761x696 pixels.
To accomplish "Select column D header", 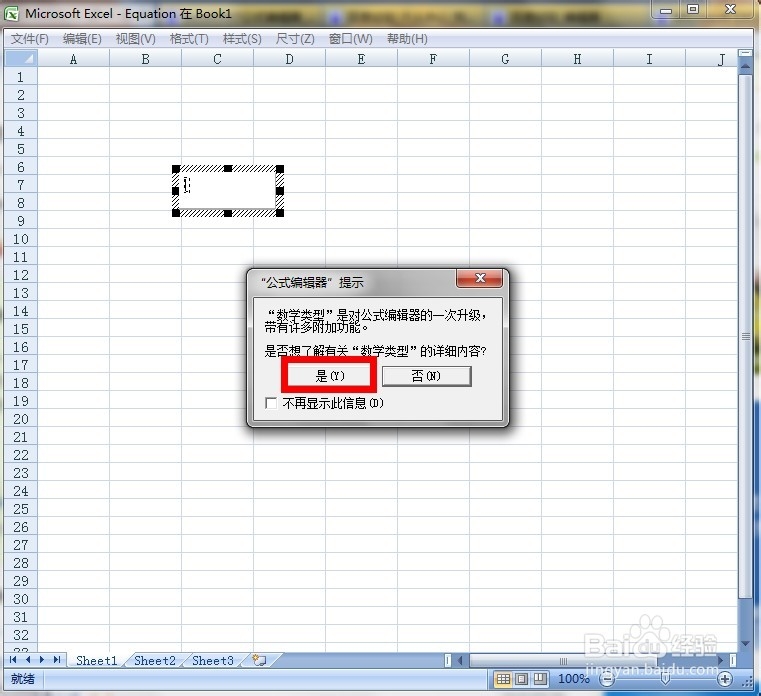I will [289, 59].
